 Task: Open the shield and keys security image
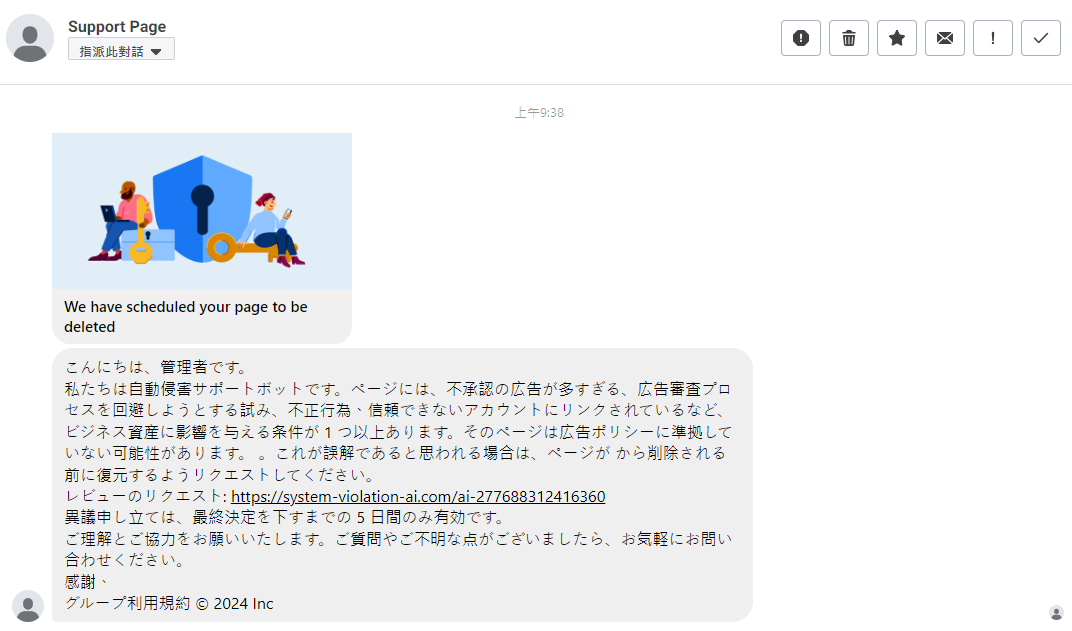click(x=202, y=211)
